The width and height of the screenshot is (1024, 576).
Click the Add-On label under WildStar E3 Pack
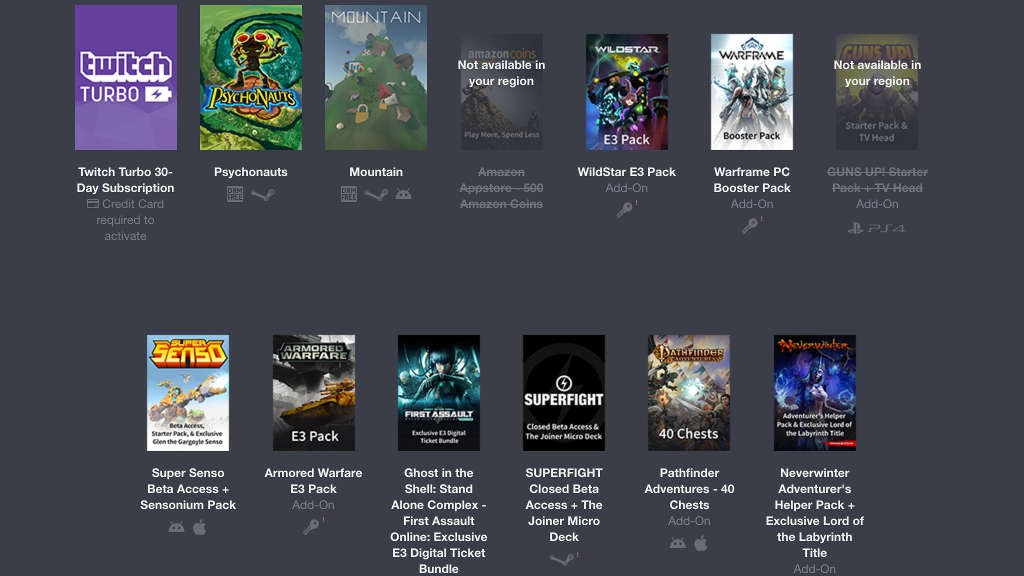point(627,188)
